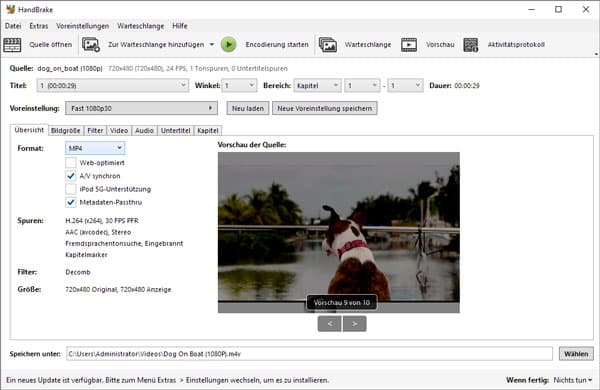Click the Vorschau preview icon

pyautogui.click(x=409, y=45)
